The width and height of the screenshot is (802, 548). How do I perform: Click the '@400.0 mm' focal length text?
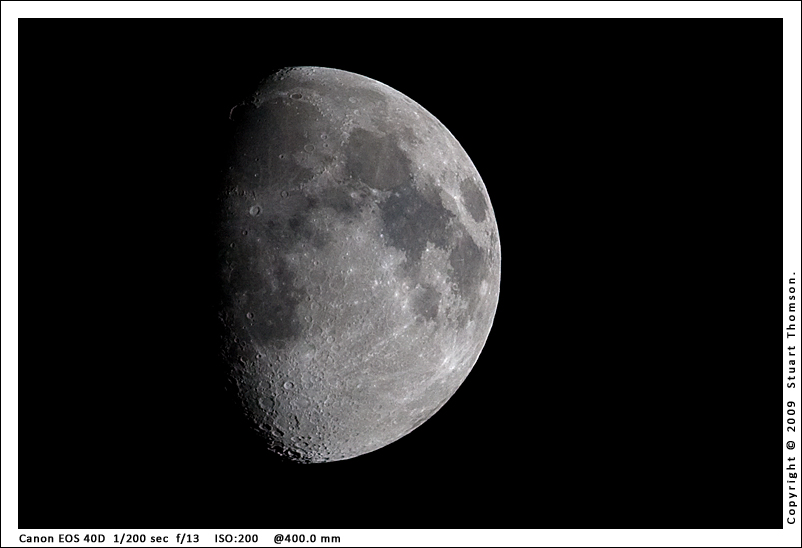pos(307,538)
